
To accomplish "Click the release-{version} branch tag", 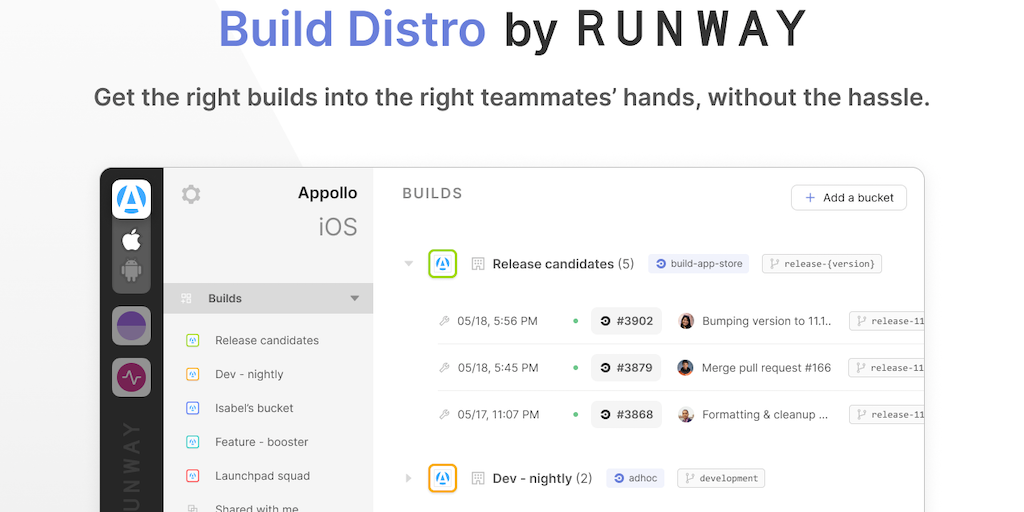I will 822,264.
